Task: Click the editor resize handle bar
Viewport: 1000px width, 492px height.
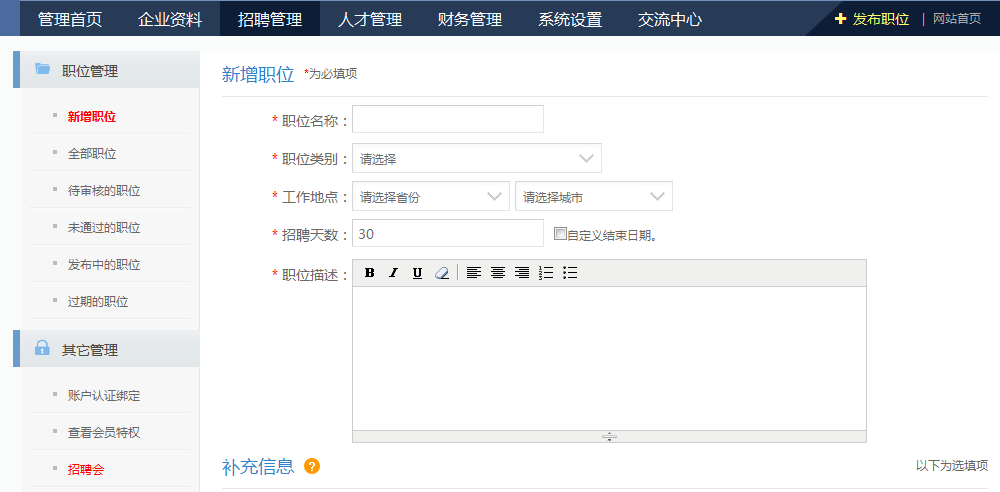Action: (x=609, y=436)
